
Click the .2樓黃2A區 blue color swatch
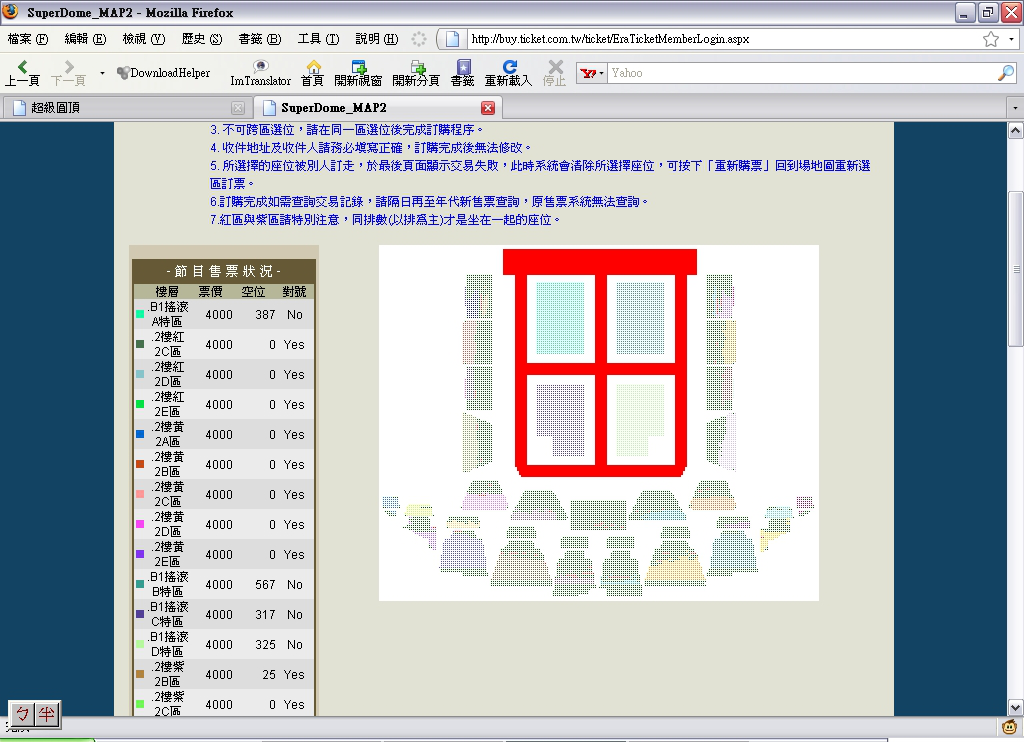click(140, 435)
